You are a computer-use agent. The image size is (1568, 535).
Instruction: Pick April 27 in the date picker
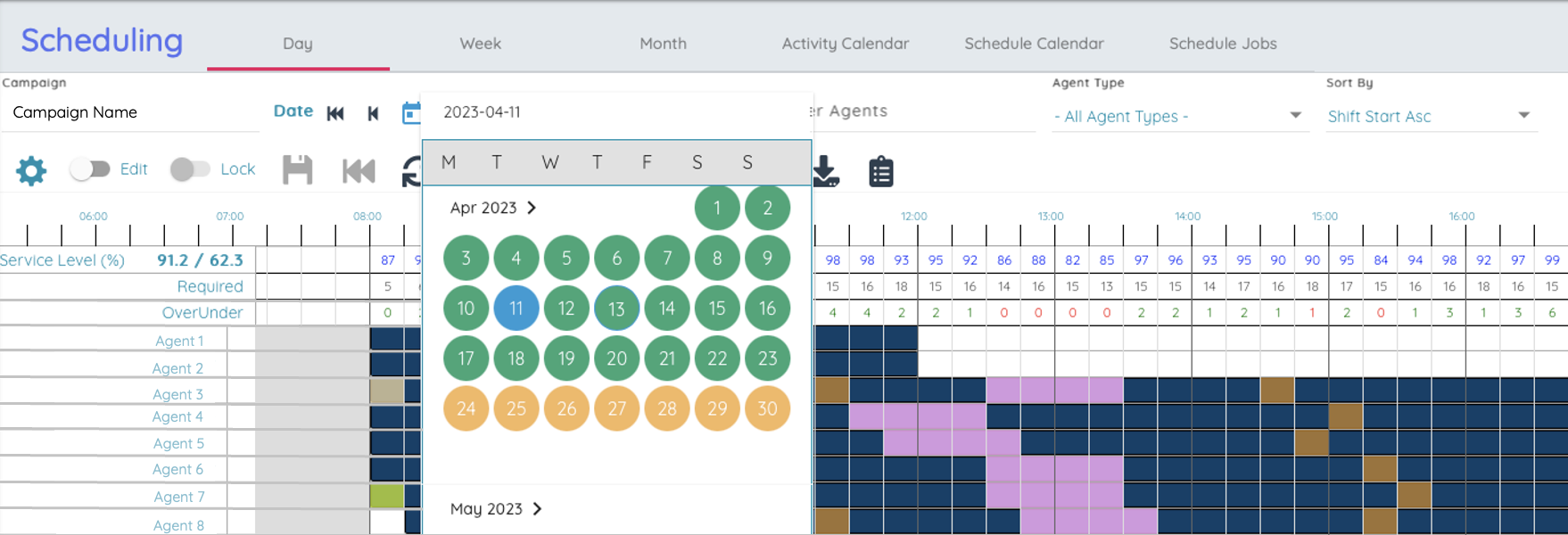coord(616,408)
